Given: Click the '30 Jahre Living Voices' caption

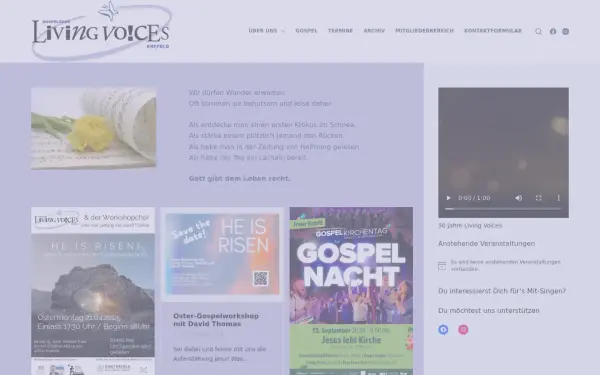Looking at the screenshot, I should pyautogui.click(x=470, y=225).
